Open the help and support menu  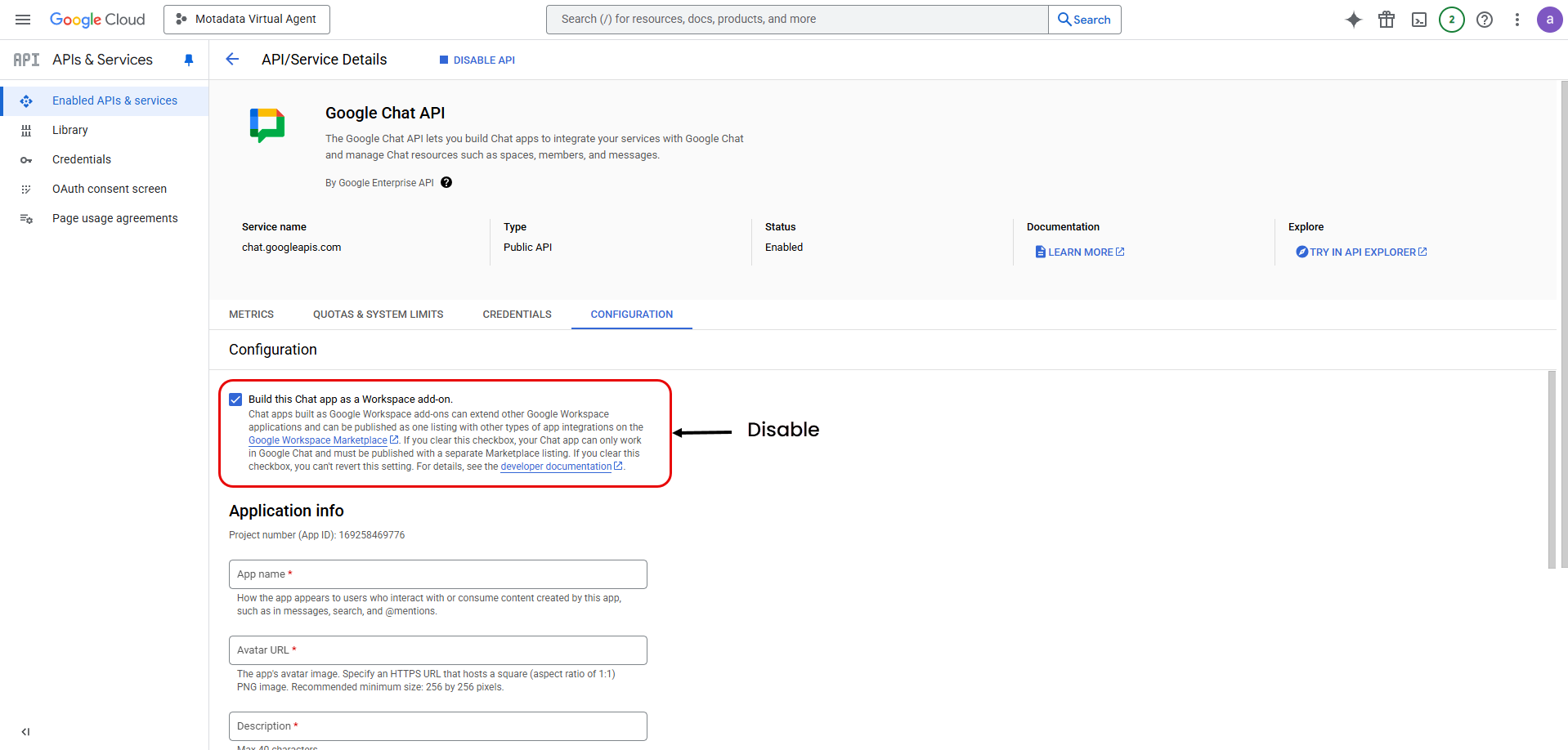(x=1485, y=19)
